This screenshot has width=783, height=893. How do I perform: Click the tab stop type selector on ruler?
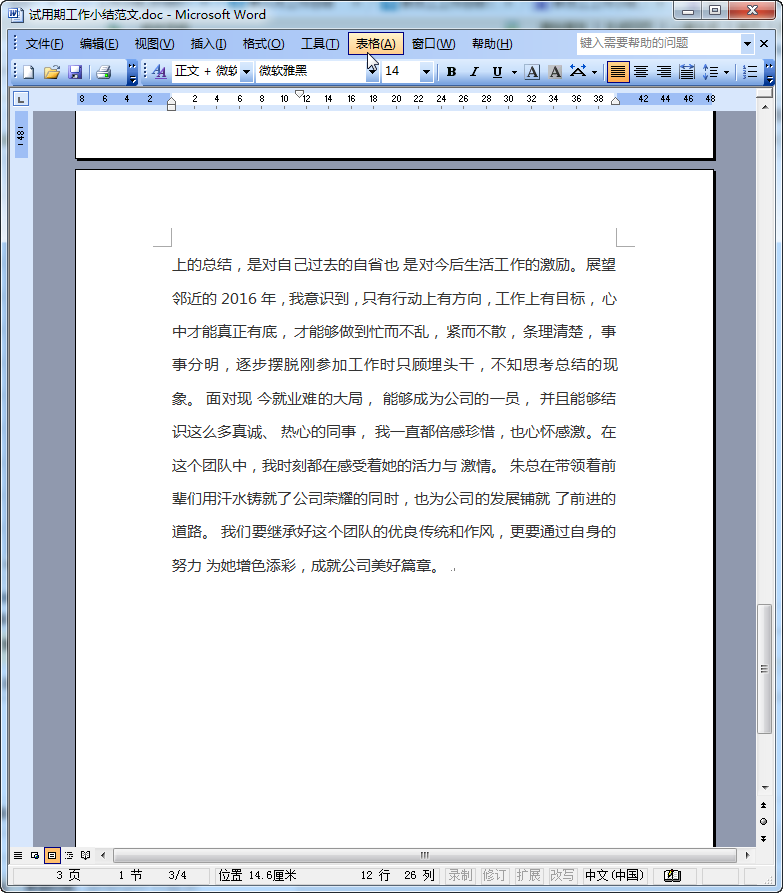pos(21,100)
